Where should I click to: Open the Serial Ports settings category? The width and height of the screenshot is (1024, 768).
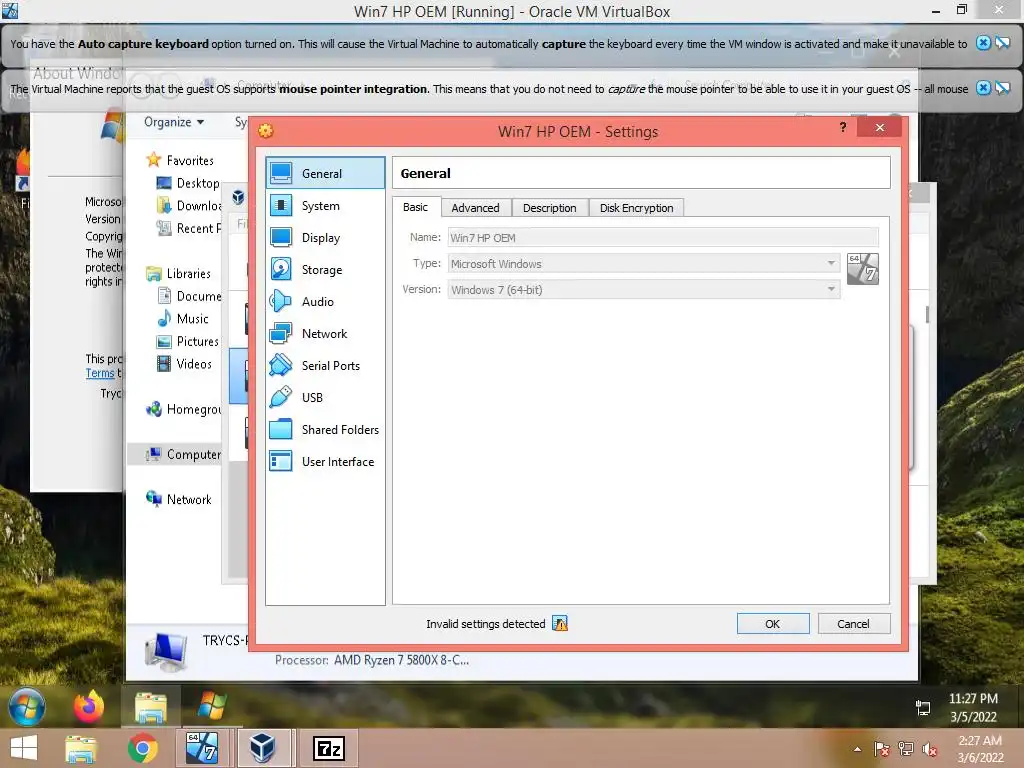(x=325, y=366)
